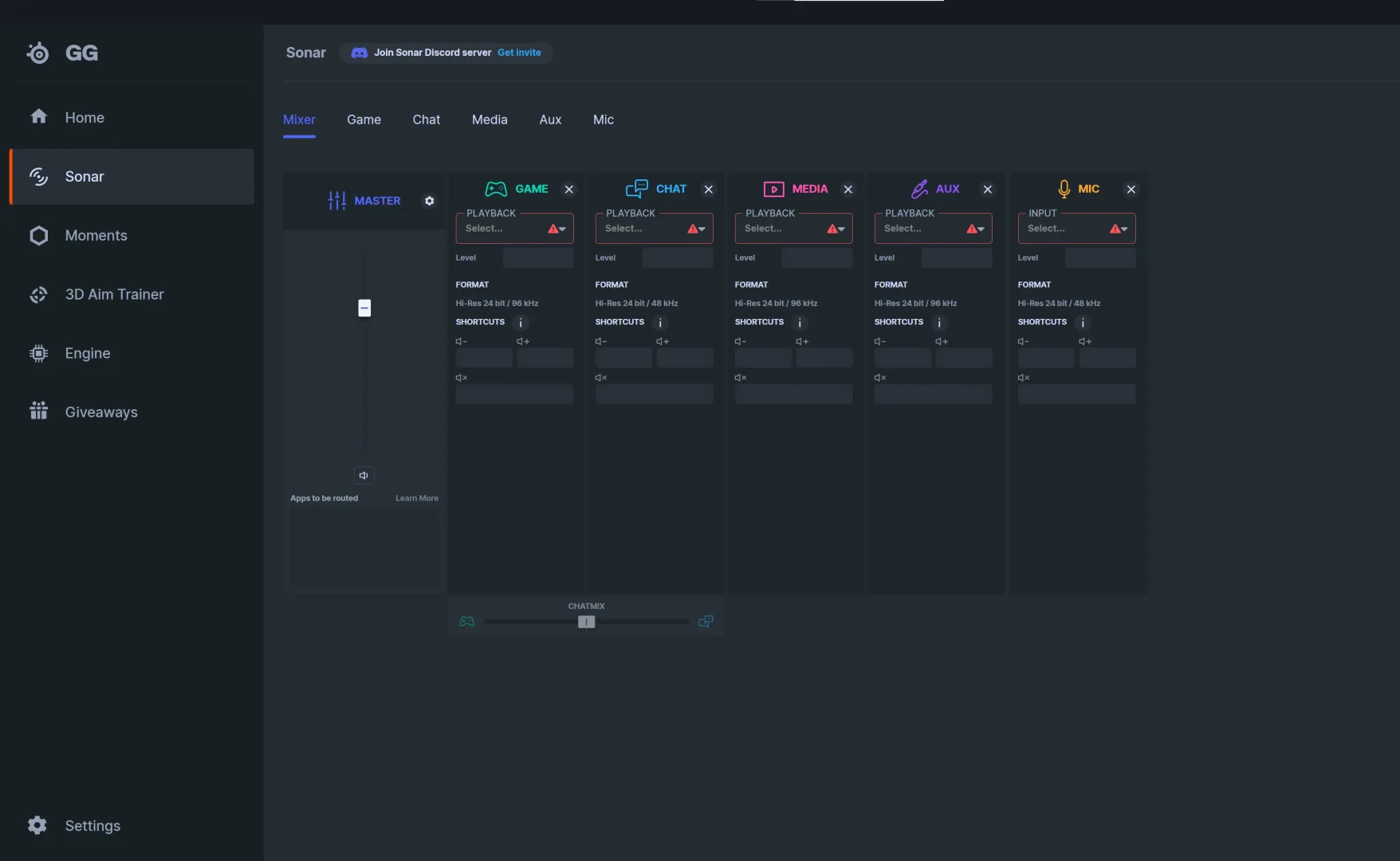The width and height of the screenshot is (1400, 861).
Task: Open Giveaways in the sidebar
Action: click(132, 412)
